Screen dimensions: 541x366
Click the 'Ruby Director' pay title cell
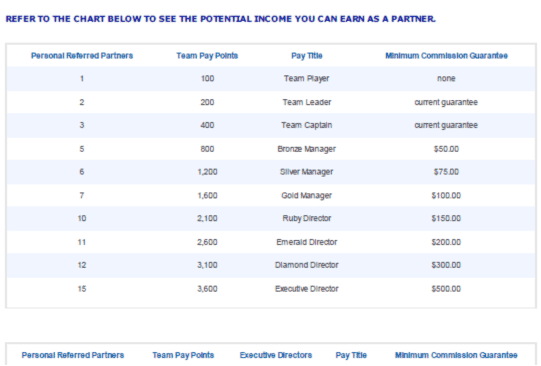tap(307, 218)
